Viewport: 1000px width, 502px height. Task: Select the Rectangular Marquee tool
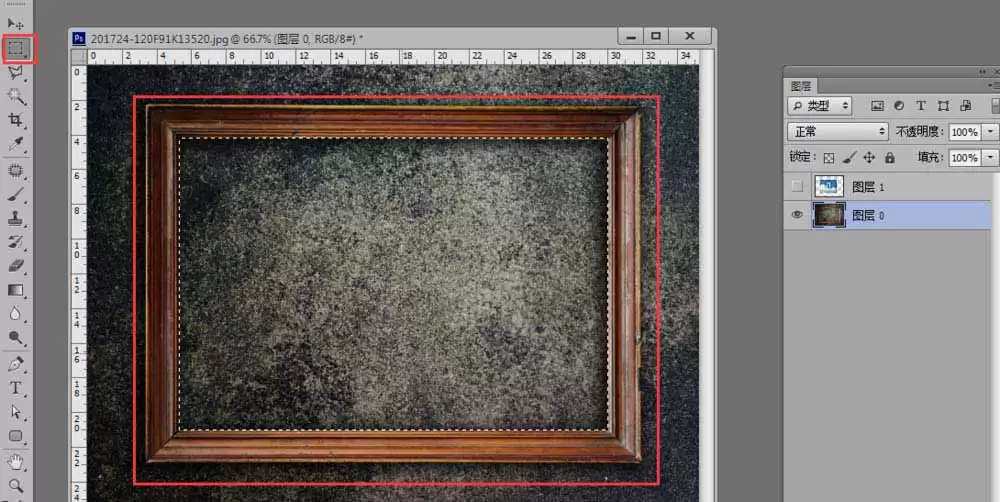[17, 48]
